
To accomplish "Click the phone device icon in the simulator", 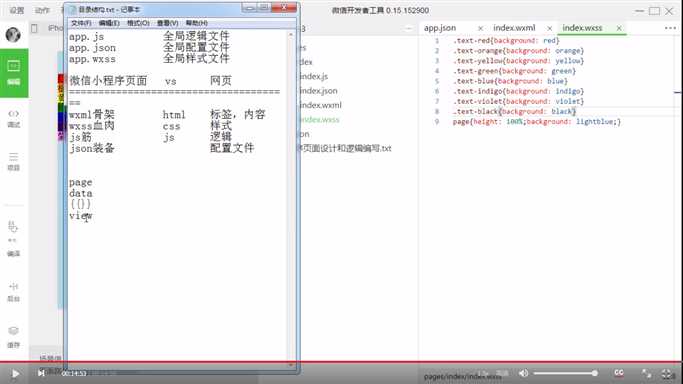I will click(34, 29).
